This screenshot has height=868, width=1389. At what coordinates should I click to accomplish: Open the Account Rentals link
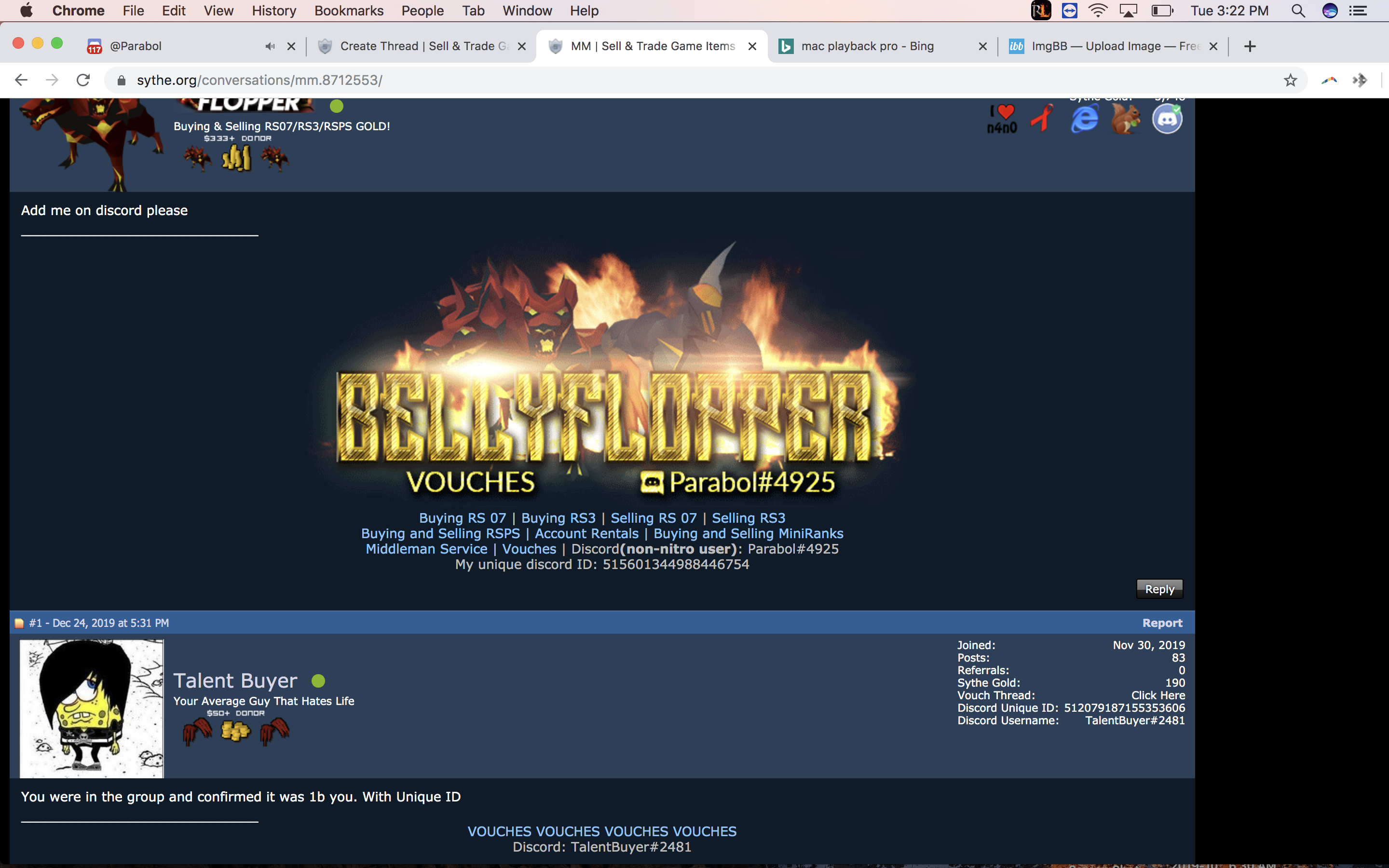point(586,533)
